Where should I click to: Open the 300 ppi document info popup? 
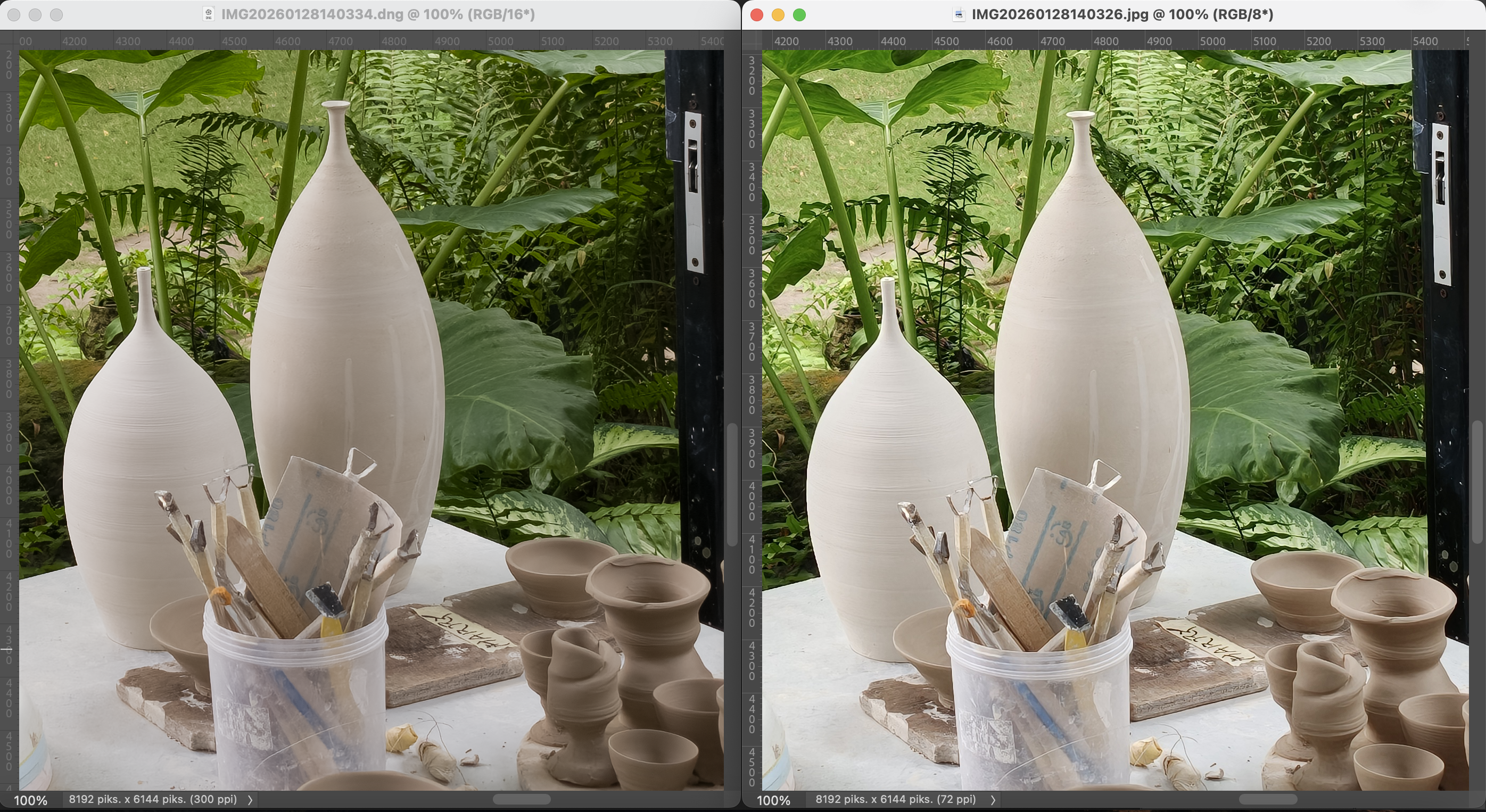click(x=153, y=799)
